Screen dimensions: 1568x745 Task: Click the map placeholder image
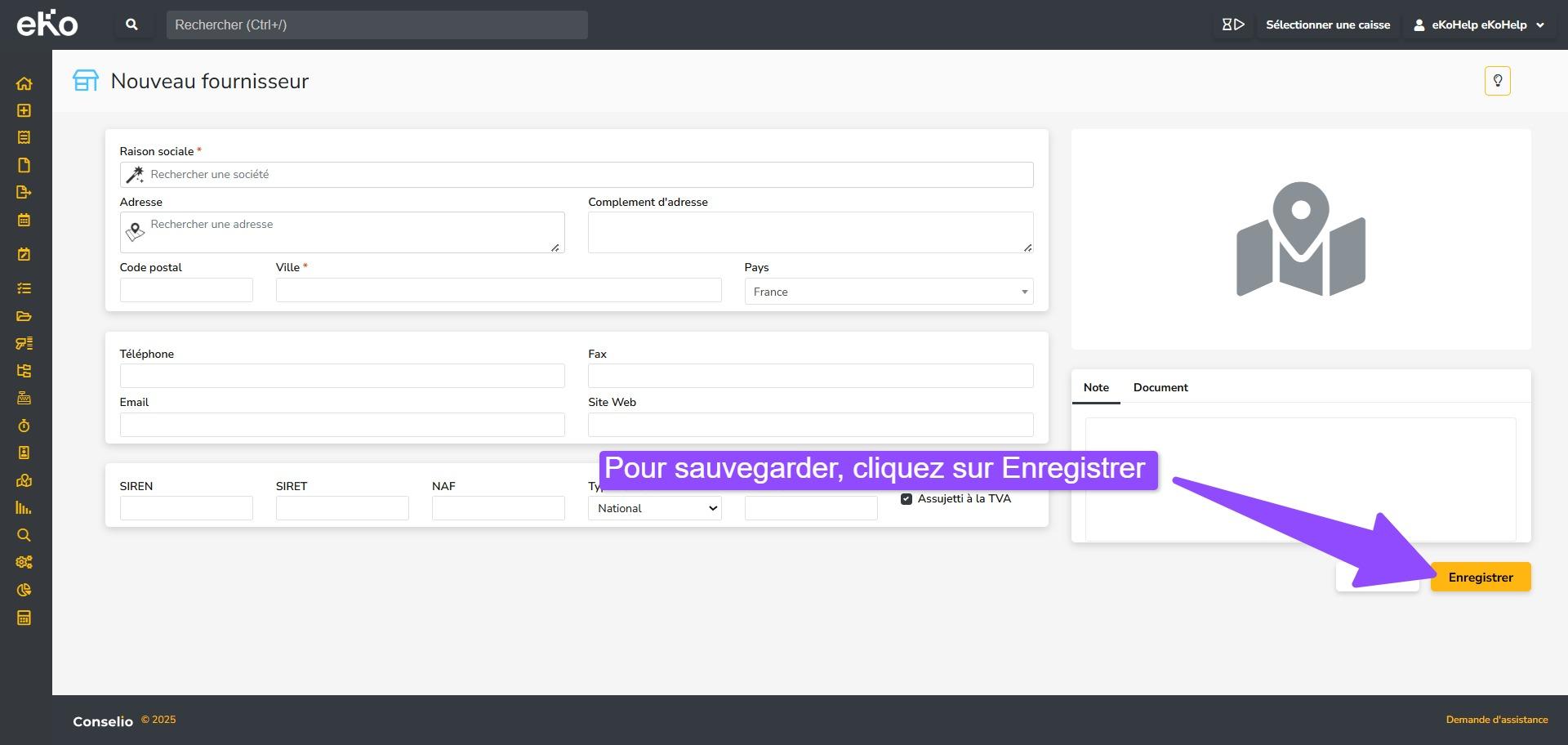pyautogui.click(x=1300, y=239)
